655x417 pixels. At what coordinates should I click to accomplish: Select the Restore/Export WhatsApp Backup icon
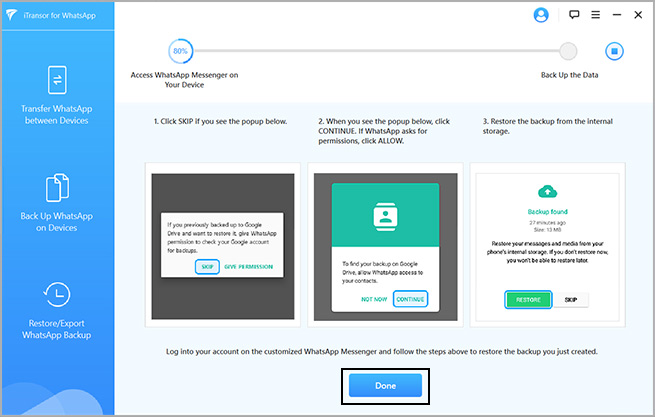tap(57, 295)
